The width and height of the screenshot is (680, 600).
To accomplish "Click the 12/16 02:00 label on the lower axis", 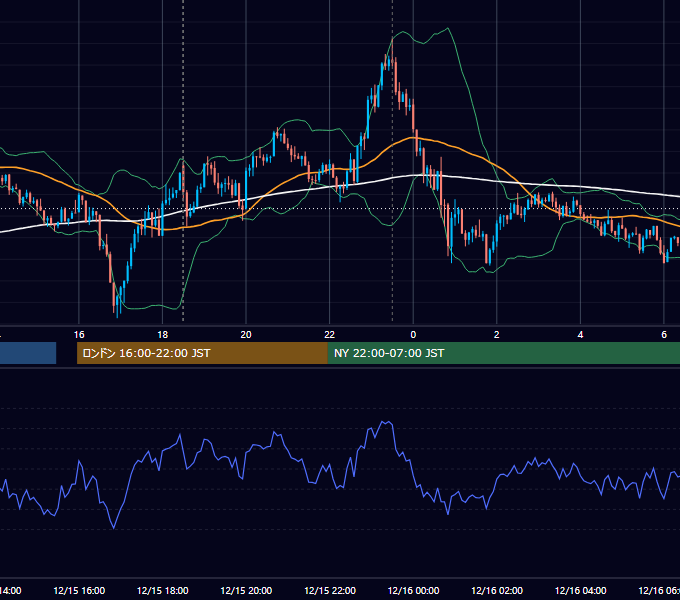I will (497, 590).
